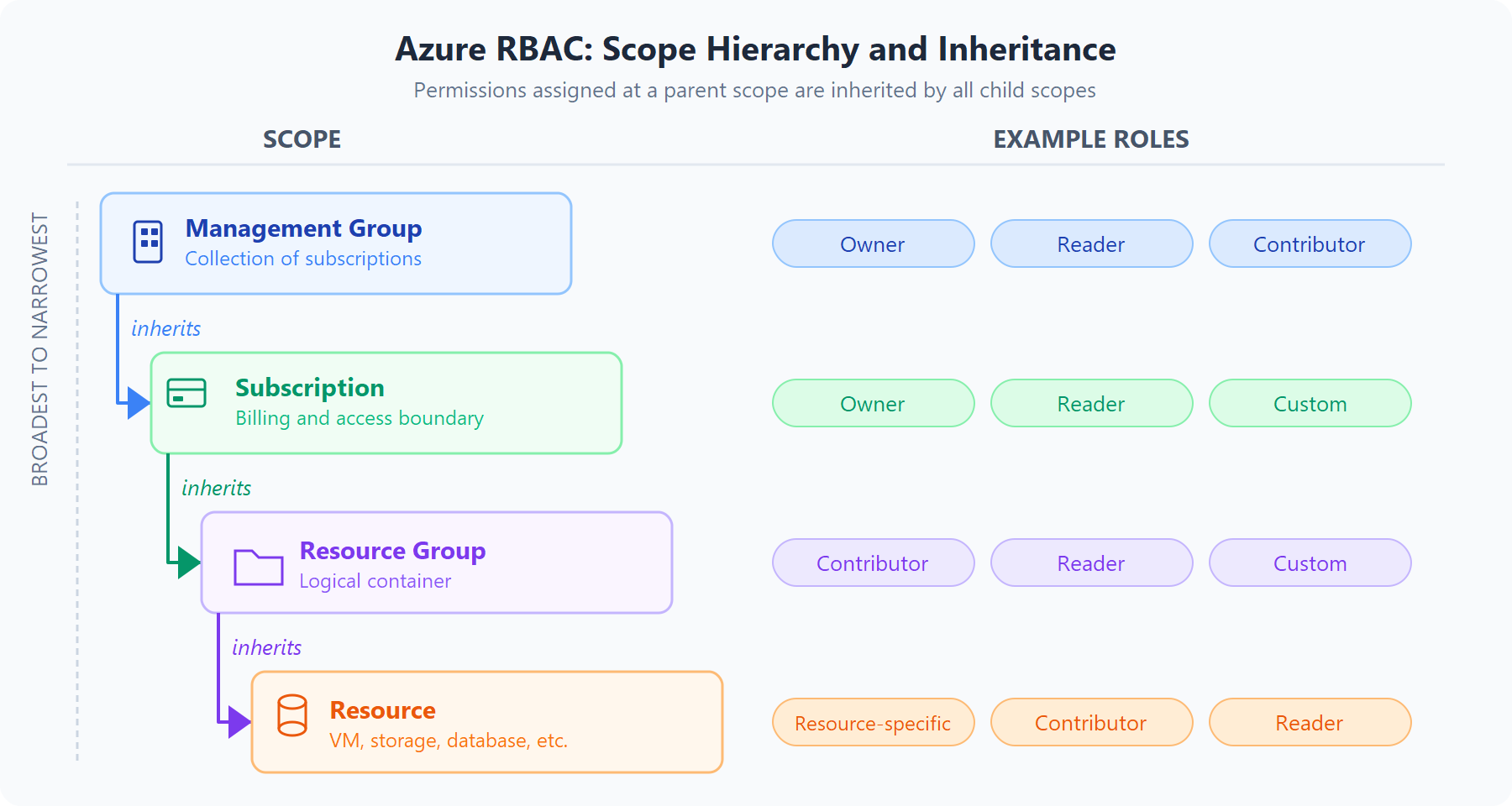Viewport: 1512px width, 806px height.
Task: Click the purple arrowhead pointing to Resource
Action: [x=239, y=722]
